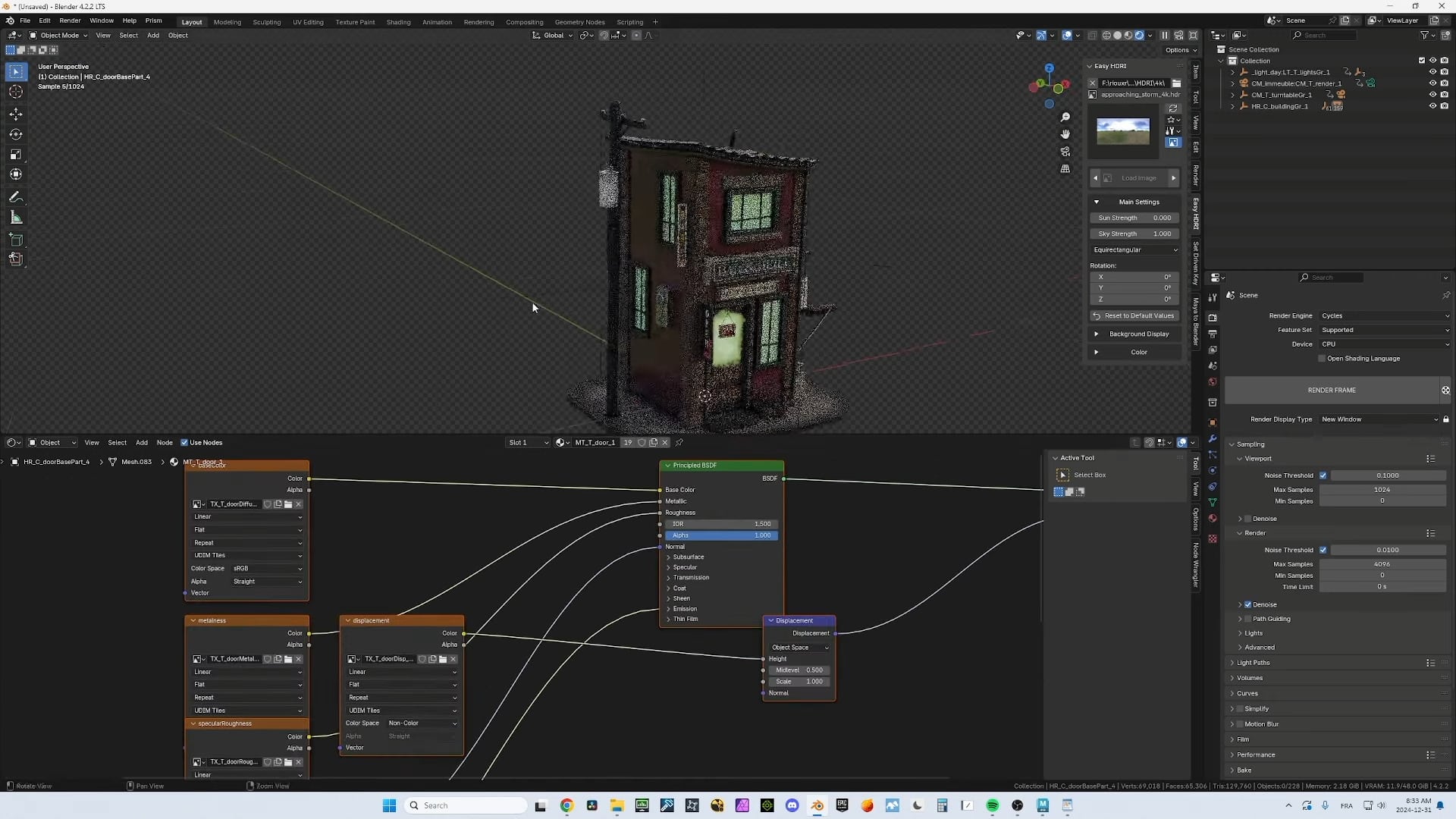
Task: Click the Reset to Default Values button
Action: pos(1134,315)
